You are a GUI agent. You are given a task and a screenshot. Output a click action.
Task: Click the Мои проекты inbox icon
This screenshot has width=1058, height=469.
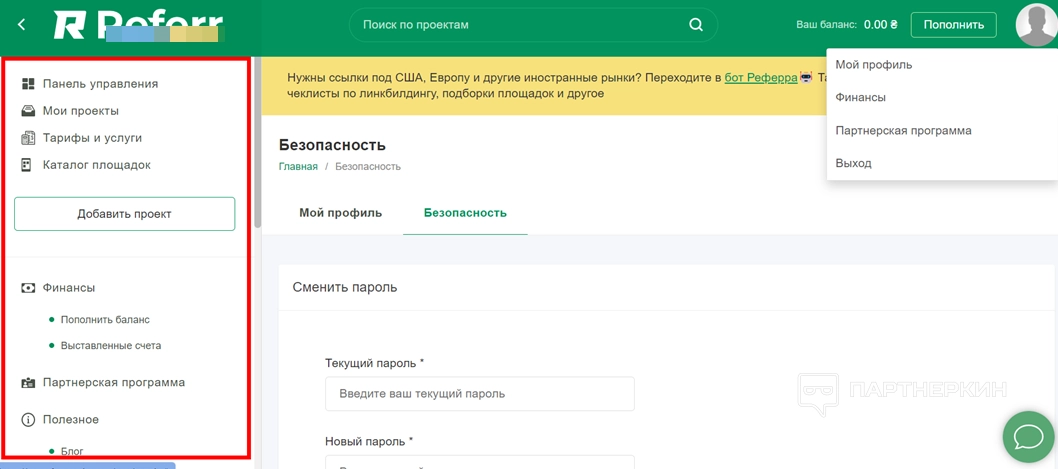coord(28,111)
